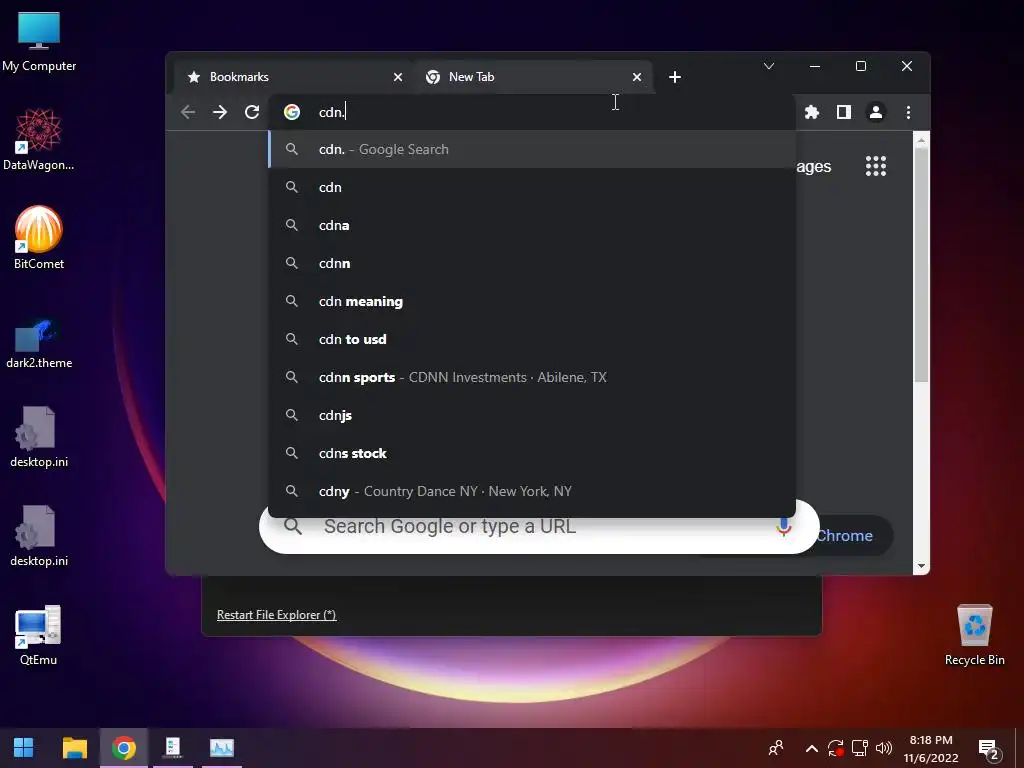Open a new tab with the plus button
Viewport: 1024px width, 768px height.
tap(675, 77)
